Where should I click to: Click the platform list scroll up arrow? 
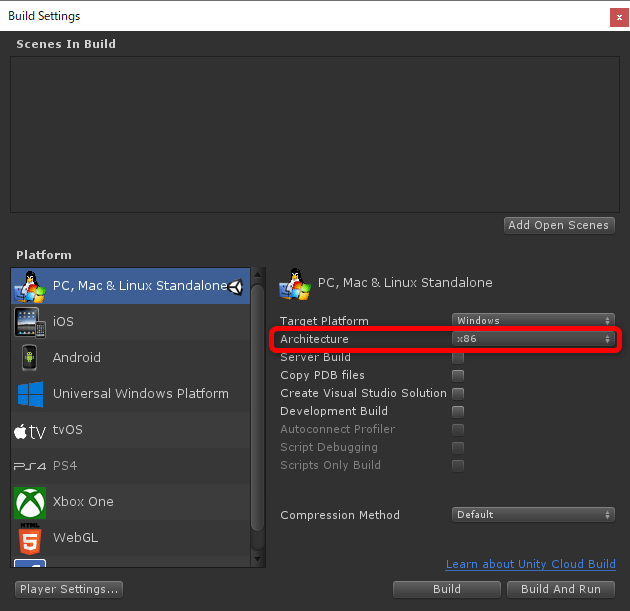click(x=258, y=275)
